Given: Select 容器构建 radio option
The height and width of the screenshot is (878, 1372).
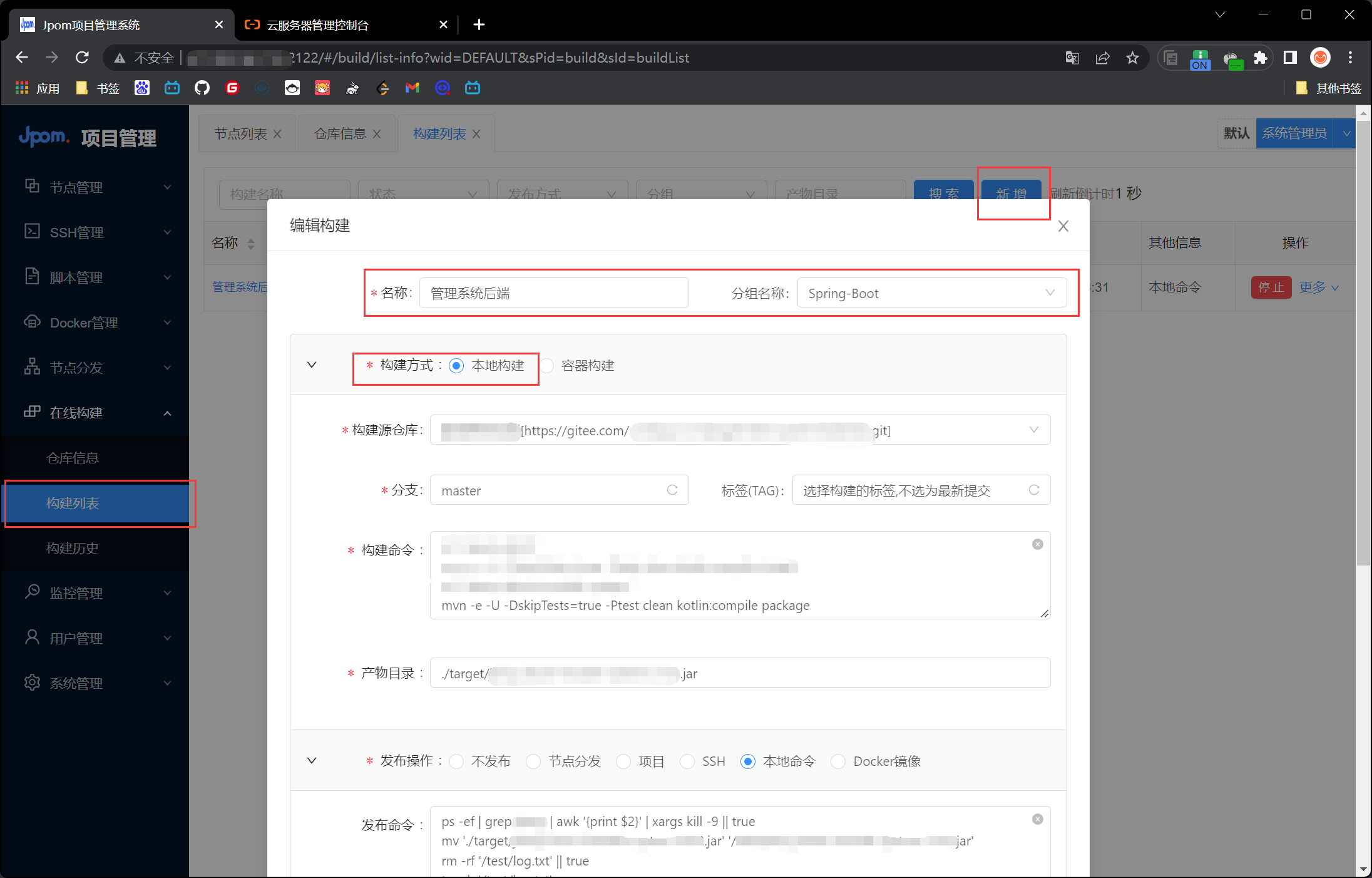Looking at the screenshot, I should click(548, 366).
